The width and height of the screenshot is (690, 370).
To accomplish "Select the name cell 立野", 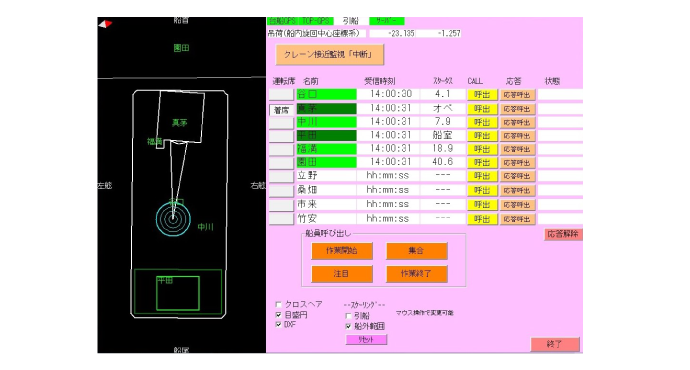I will coord(327,176).
